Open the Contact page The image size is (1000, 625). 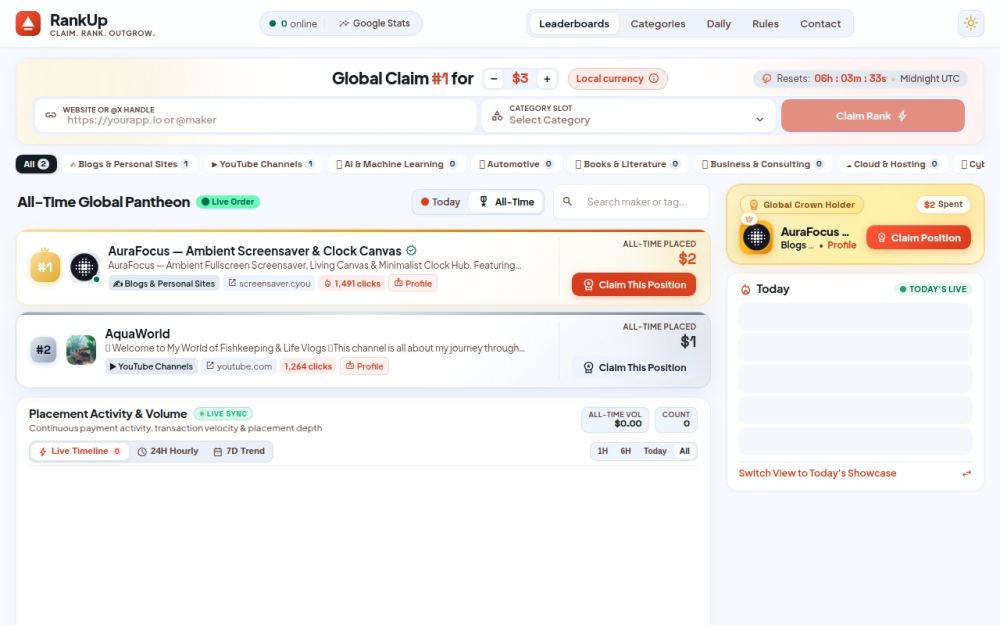820,24
